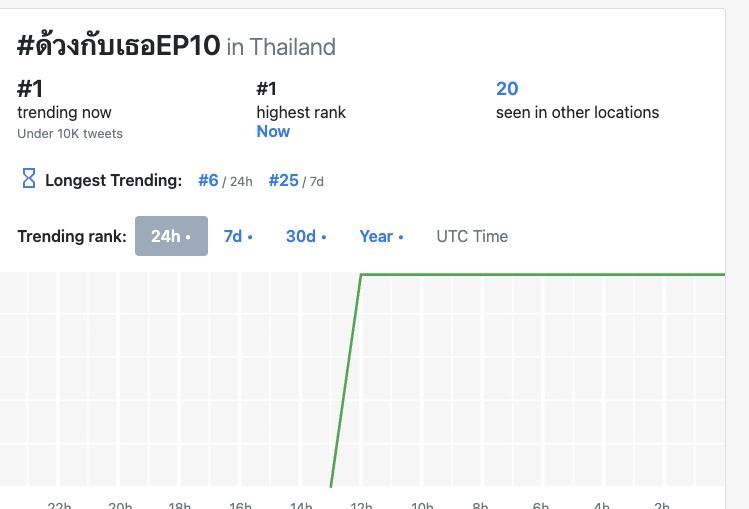
Task: Click the '/ 24h' text after #6
Action: 238,182
